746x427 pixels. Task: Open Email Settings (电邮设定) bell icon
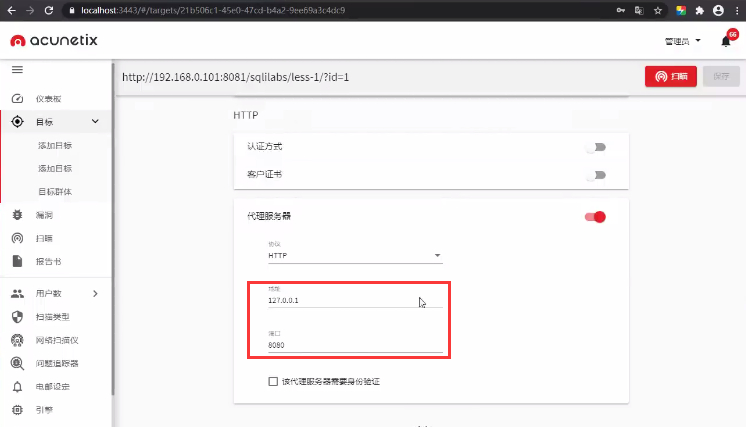click(17, 386)
